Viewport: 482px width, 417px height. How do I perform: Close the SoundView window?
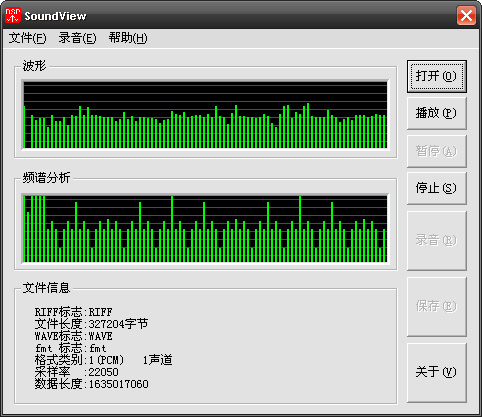tap(466, 15)
